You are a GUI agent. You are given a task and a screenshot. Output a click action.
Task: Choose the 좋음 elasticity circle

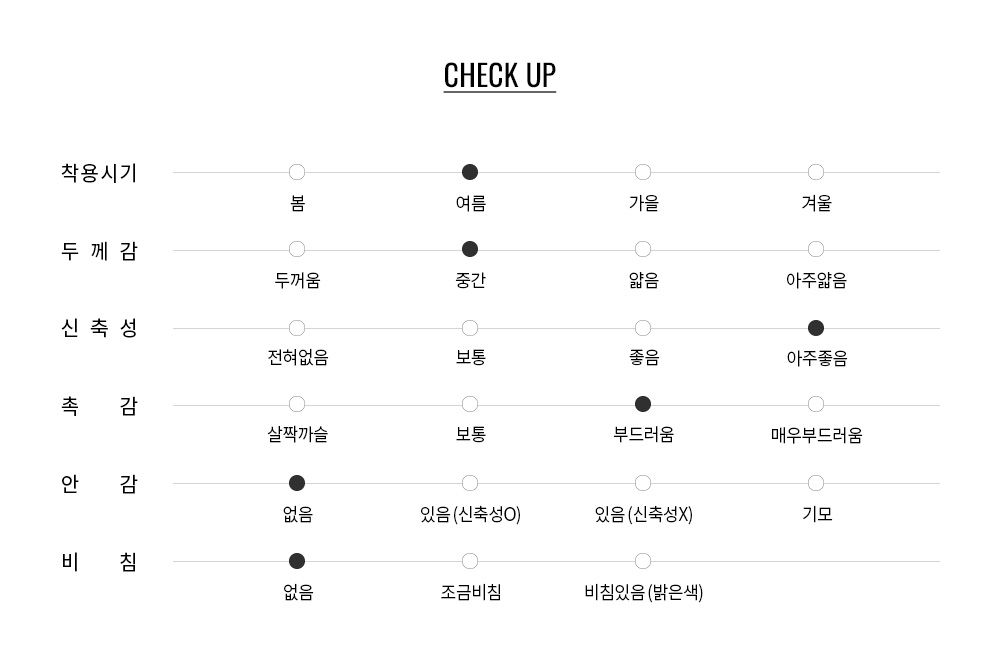tap(643, 328)
